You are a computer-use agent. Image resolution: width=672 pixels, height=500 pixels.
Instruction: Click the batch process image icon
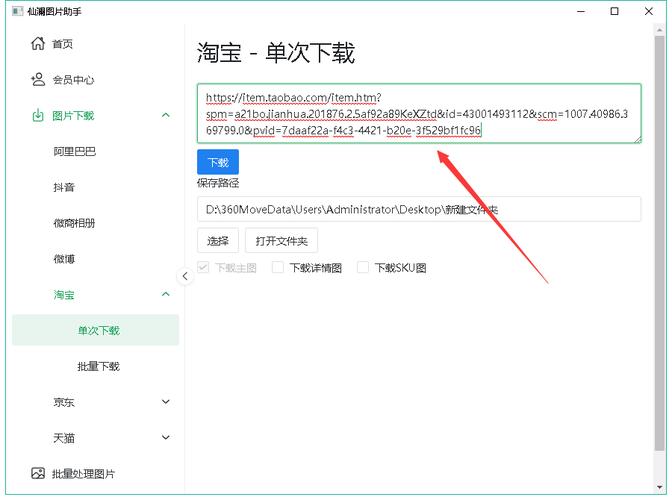tap(38, 473)
